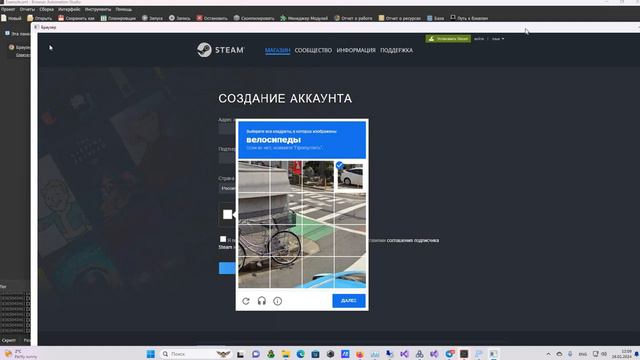Screen dimensions: 640x360
Task: Uncheck the selected white car captcha tile
Action: point(350,176)
